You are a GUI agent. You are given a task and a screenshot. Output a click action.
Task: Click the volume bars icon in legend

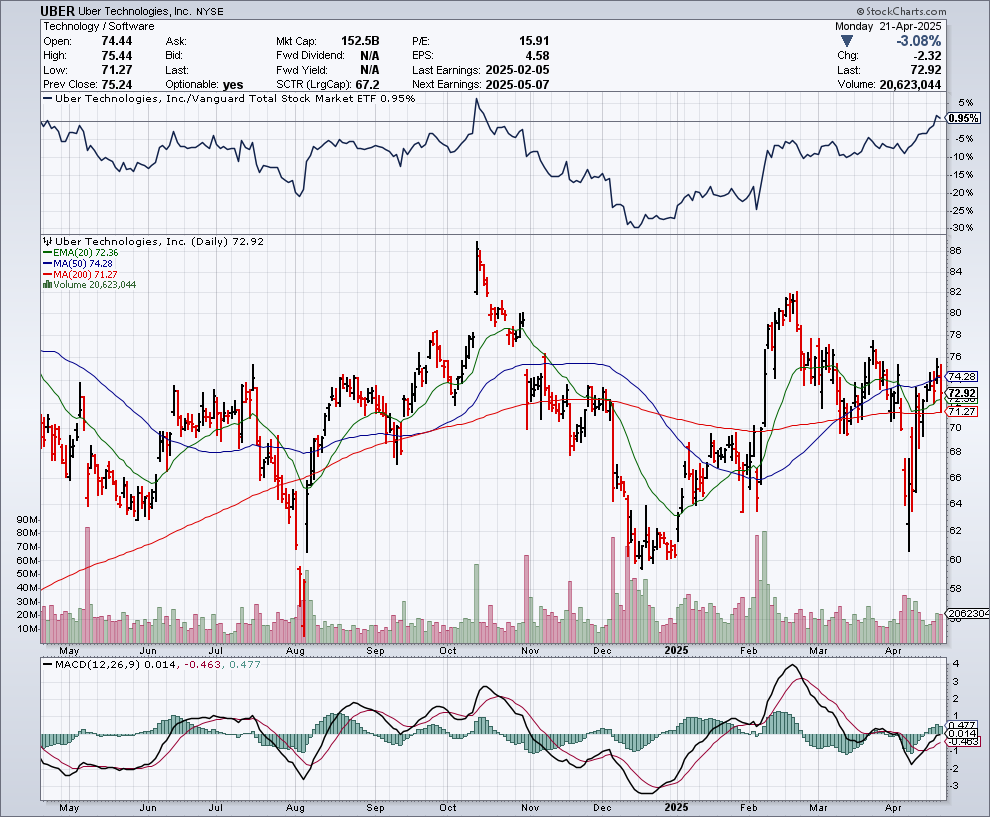tap(44, 285)
